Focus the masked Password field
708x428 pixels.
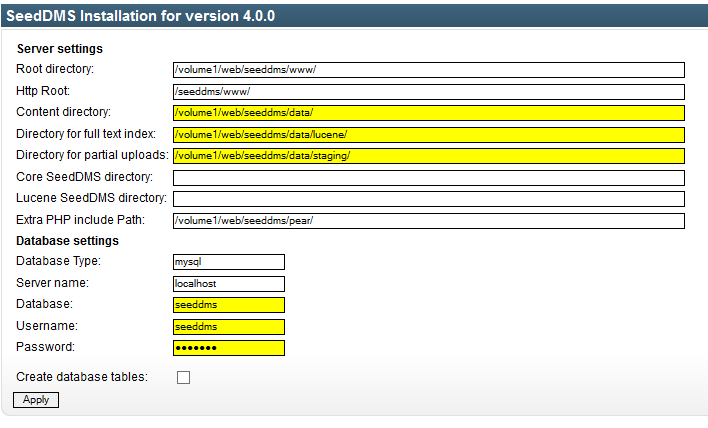pos(229,348)
